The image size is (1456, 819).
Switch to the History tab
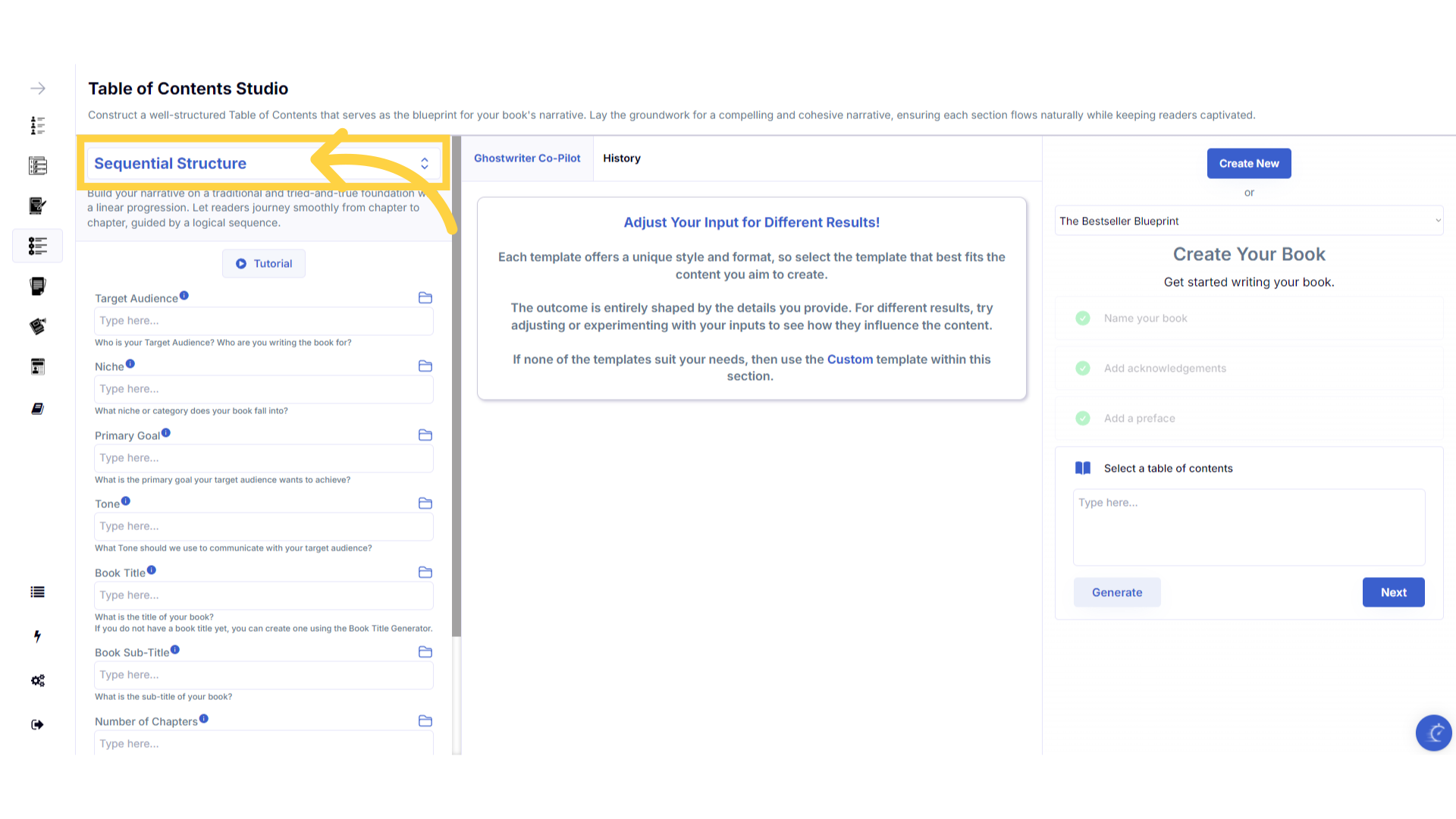click(622, 158)
